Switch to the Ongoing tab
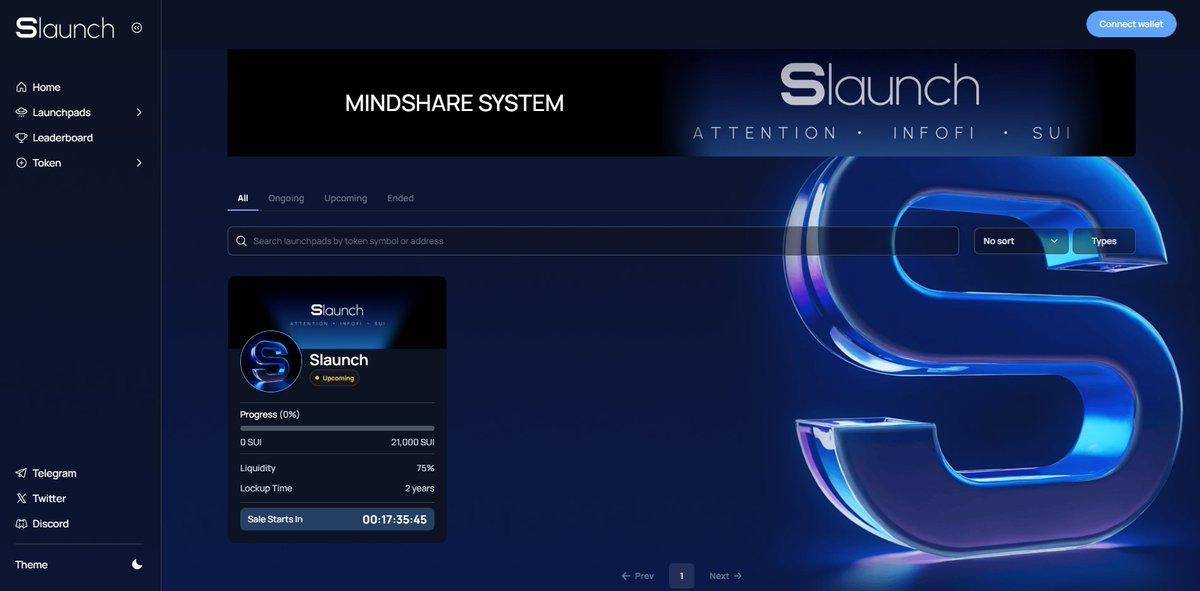Image resolution: width=1200 pixels, height=591 pixels. (286, 197)
